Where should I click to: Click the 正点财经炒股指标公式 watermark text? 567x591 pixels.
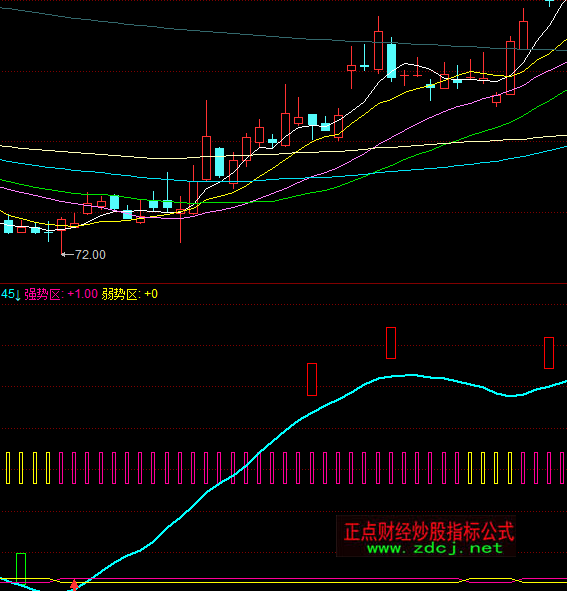429,531
